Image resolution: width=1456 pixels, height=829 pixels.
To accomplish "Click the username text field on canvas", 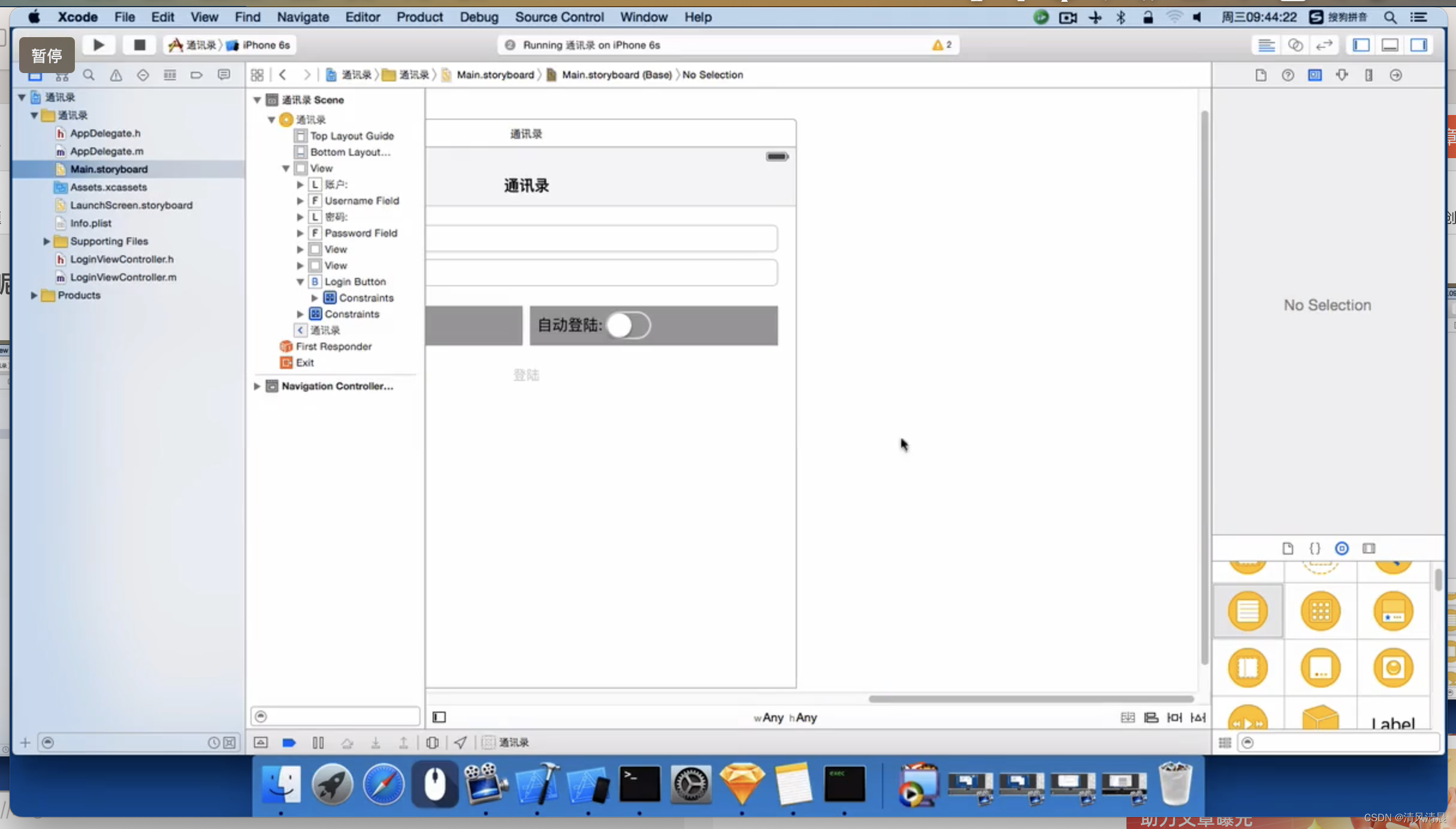I will [602, 238].
